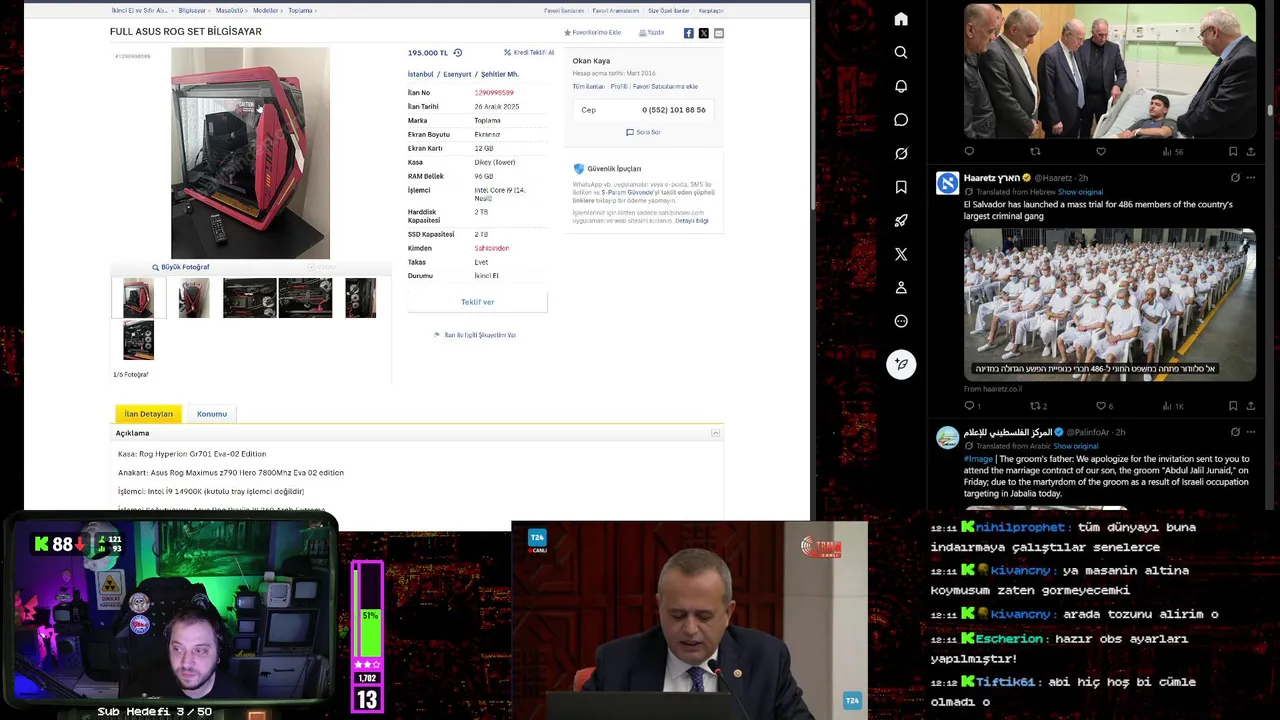Open Favori Aramalarım in top menu
Screen dimensions: 1280x720
click(x=615, y=11)
